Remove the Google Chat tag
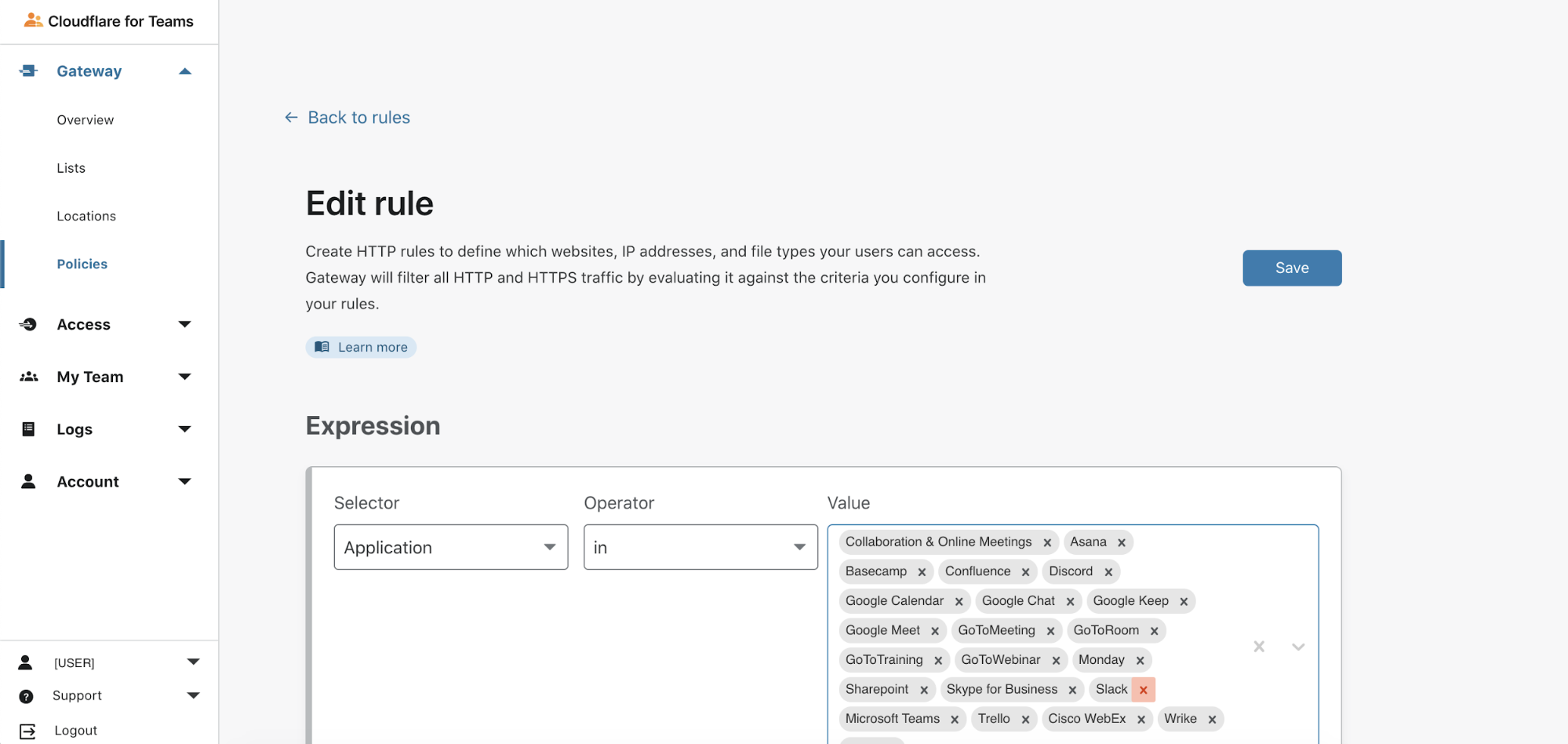Screen dimensions: 1568x744 (x=1070, y=602)
